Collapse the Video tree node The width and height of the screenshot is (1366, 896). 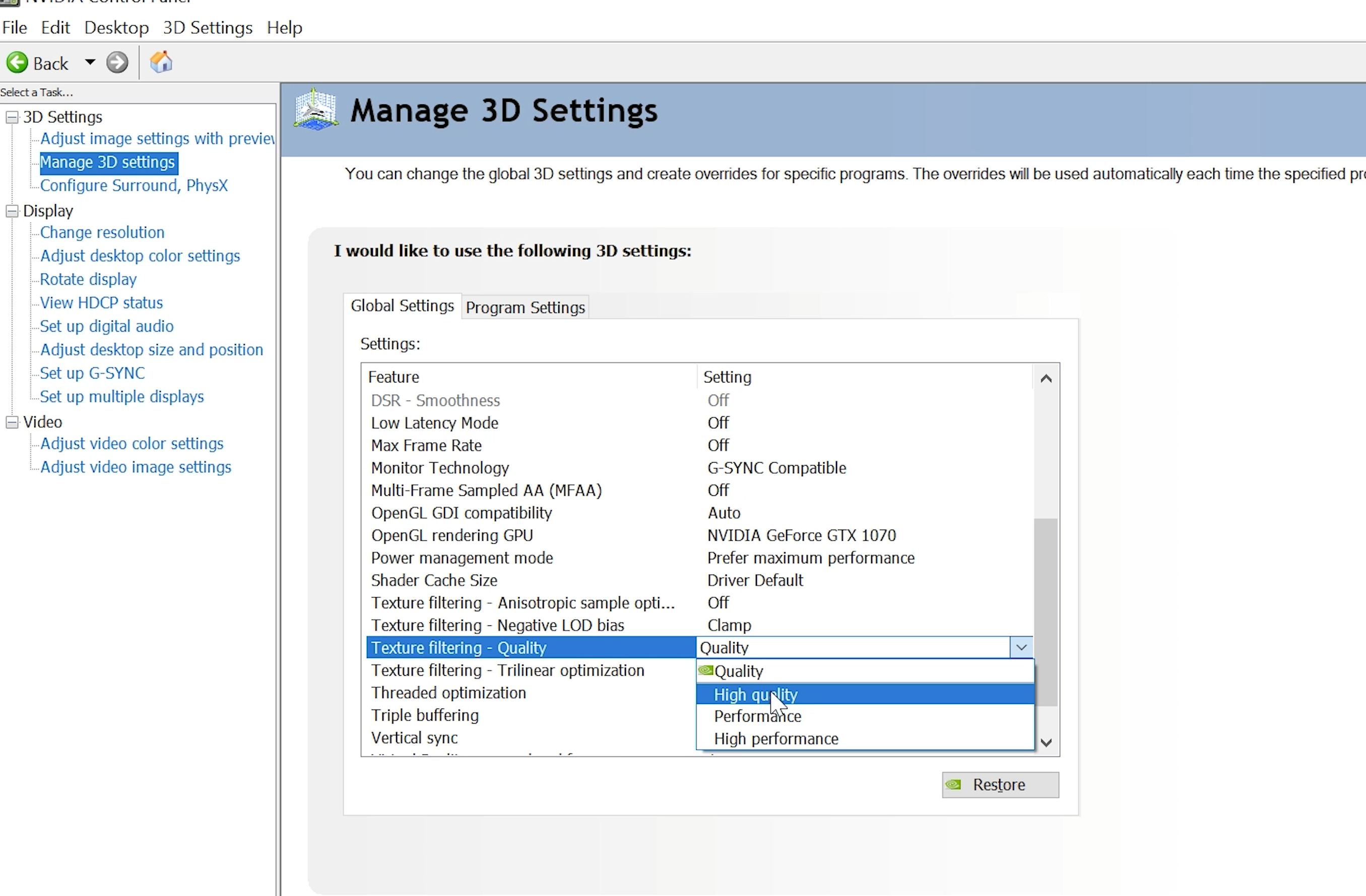pyautogui.click(x=12, y=422)
